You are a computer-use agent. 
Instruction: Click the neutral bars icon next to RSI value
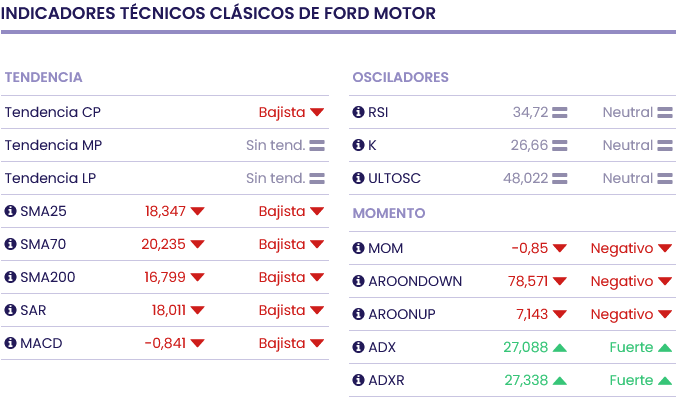pos(560,112)
